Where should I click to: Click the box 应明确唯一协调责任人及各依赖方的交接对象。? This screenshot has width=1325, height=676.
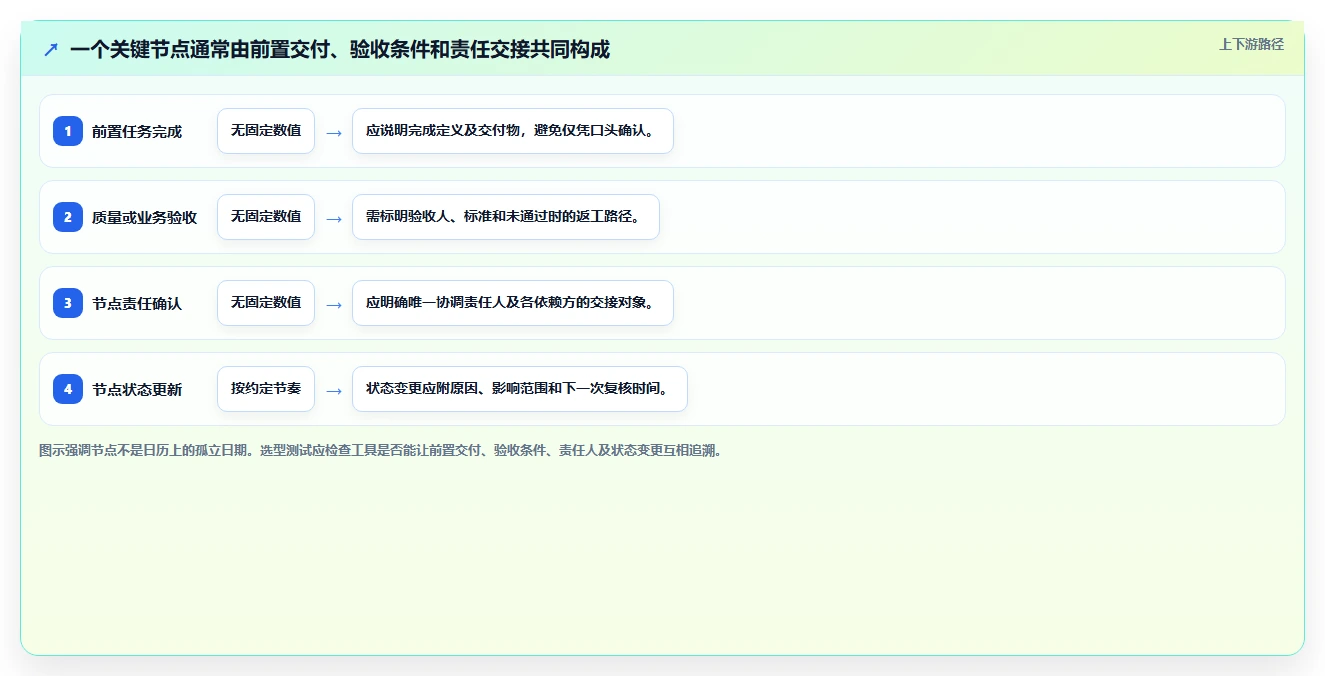[513, 303]
